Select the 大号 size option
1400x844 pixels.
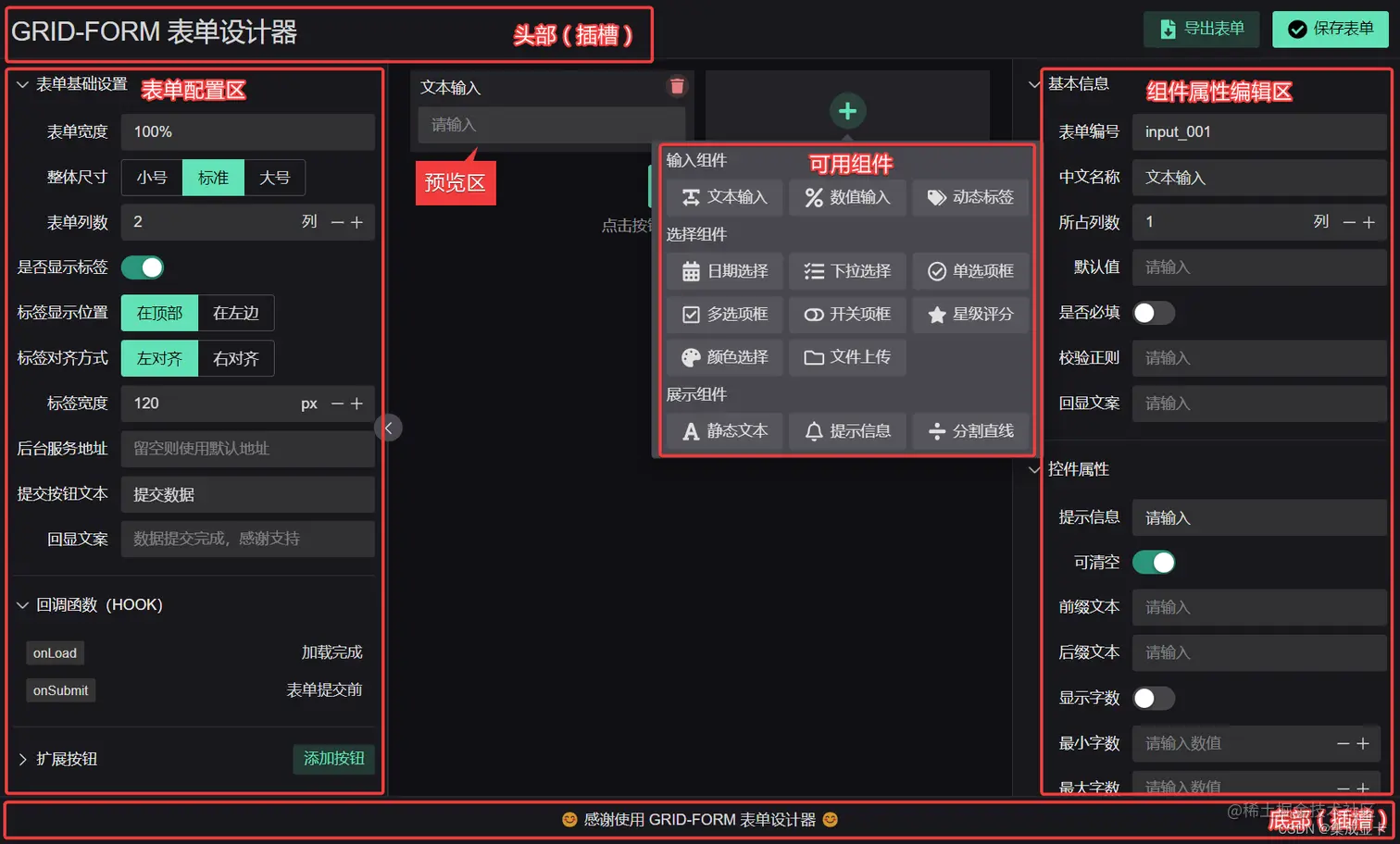click(274, 178)
